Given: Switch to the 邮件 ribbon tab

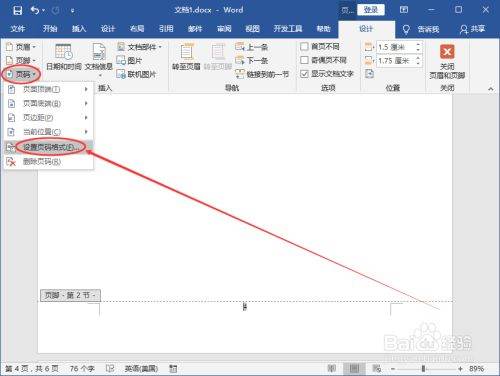Looking at the screenshot, I should pos(195,29).
